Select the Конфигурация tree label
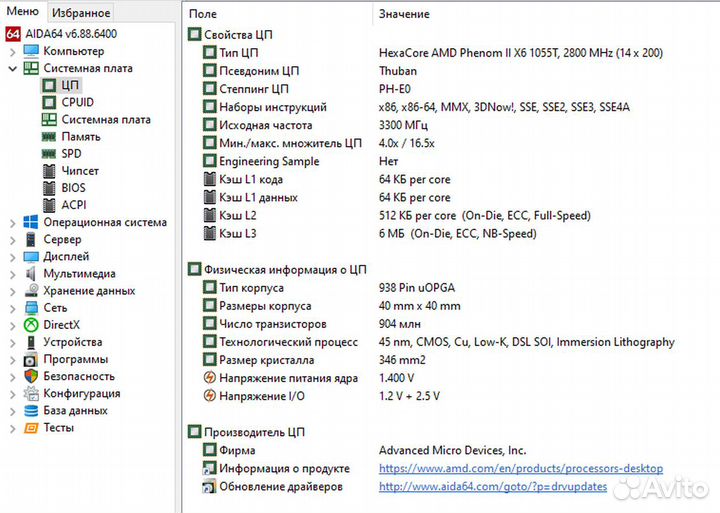 point(82,394)
